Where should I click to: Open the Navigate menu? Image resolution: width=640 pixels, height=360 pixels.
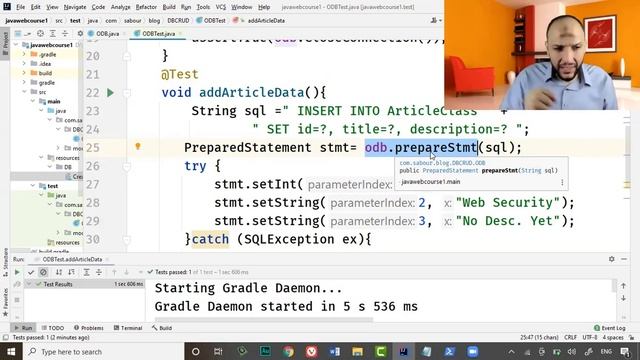(75, 7)
